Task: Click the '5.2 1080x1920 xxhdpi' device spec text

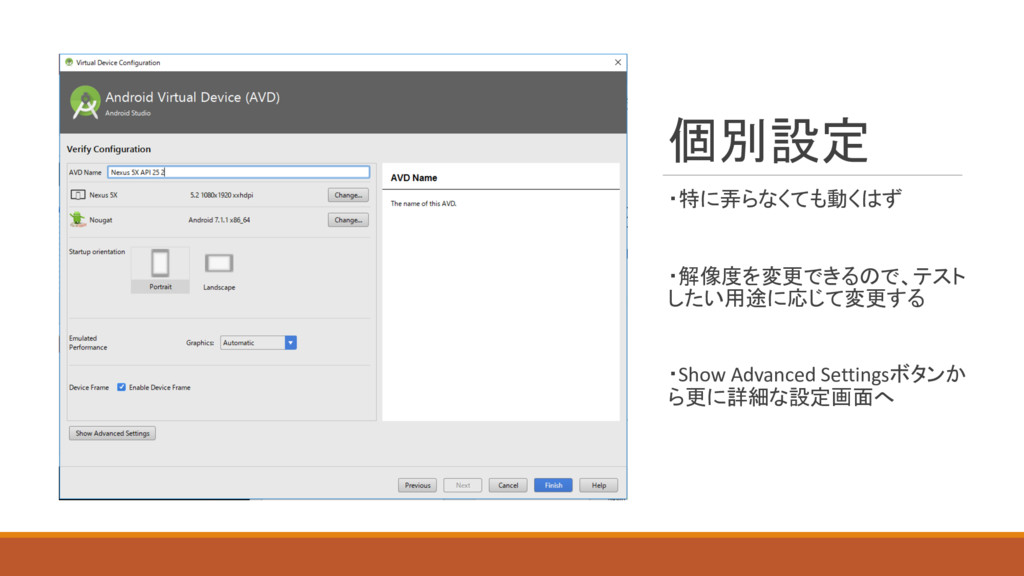Action: click(x=222, y=195)
